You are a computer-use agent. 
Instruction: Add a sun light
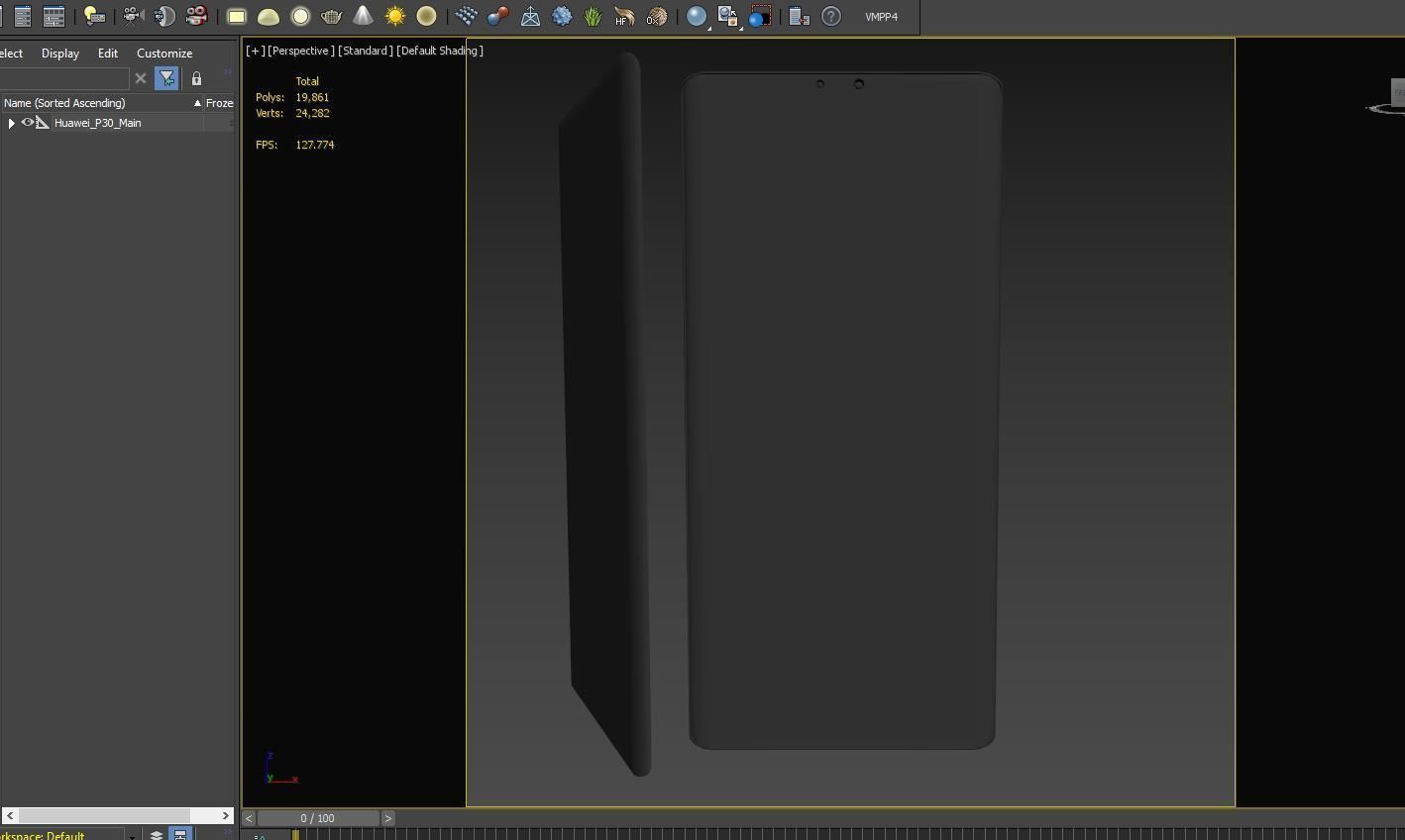(x=395, y=17)
